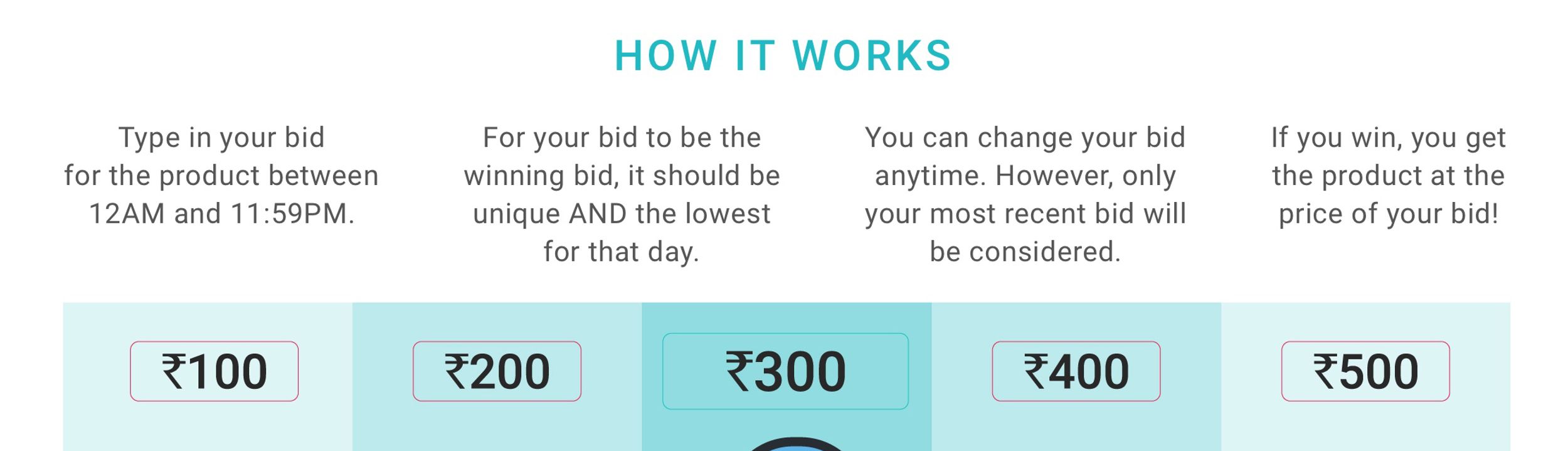Click the 'Type in your bid' line
This screenshot has height=451, width=1568.
click(x=221, y=138)
